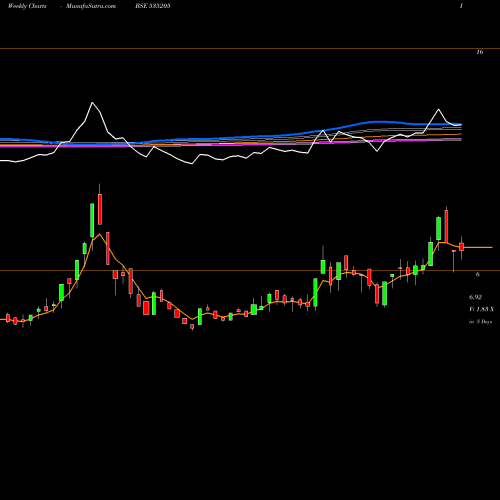Screen dimensions: 500x500
Task: Click the "BSE 533295" symbol text
Action: 153,6
